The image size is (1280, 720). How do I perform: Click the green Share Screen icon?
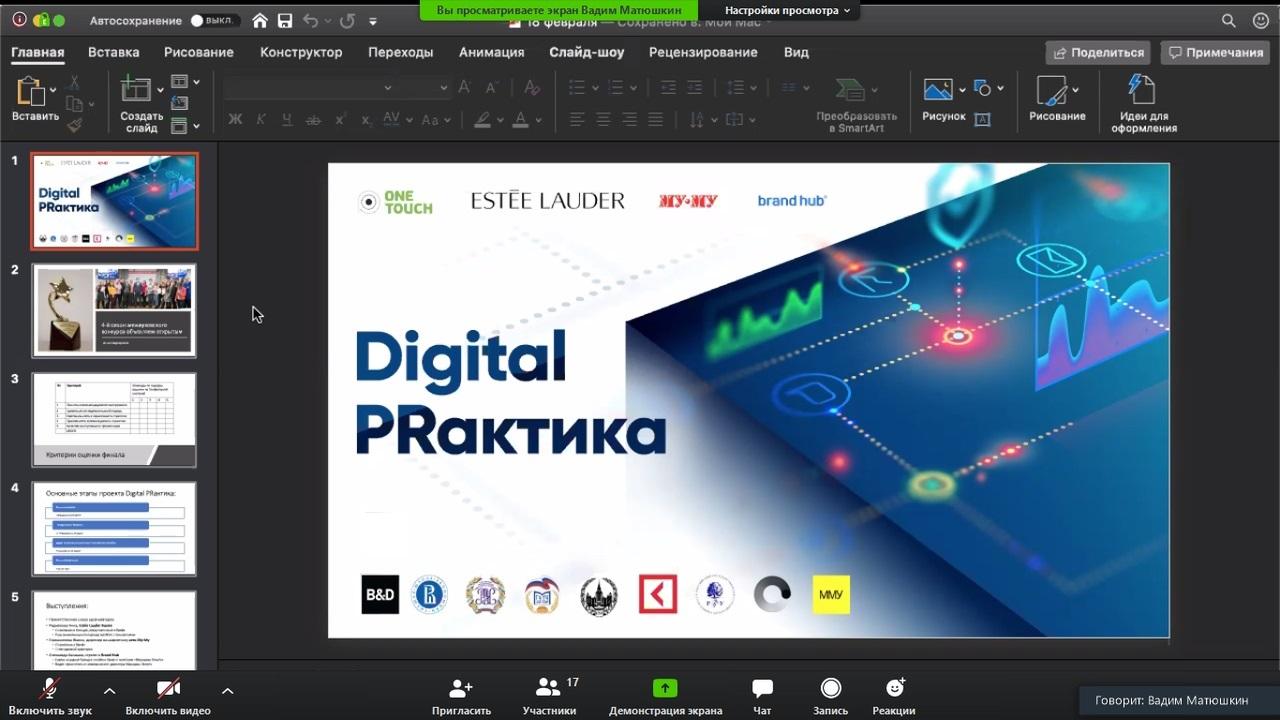[665, 688]
